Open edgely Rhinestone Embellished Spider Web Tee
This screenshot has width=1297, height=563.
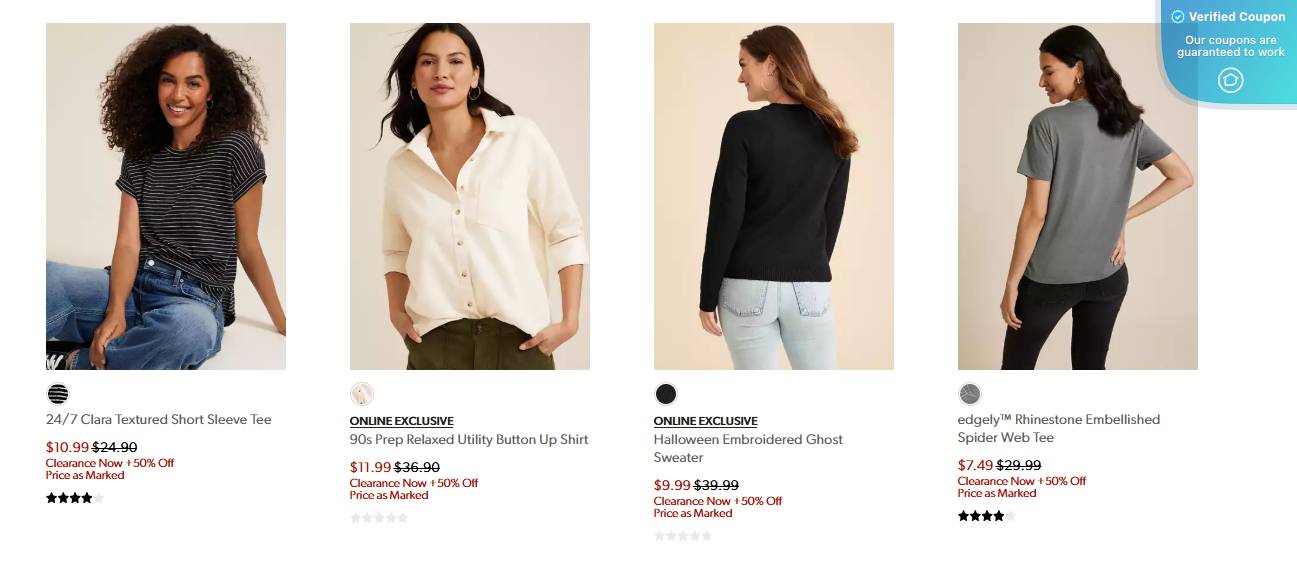point(1059,428)
